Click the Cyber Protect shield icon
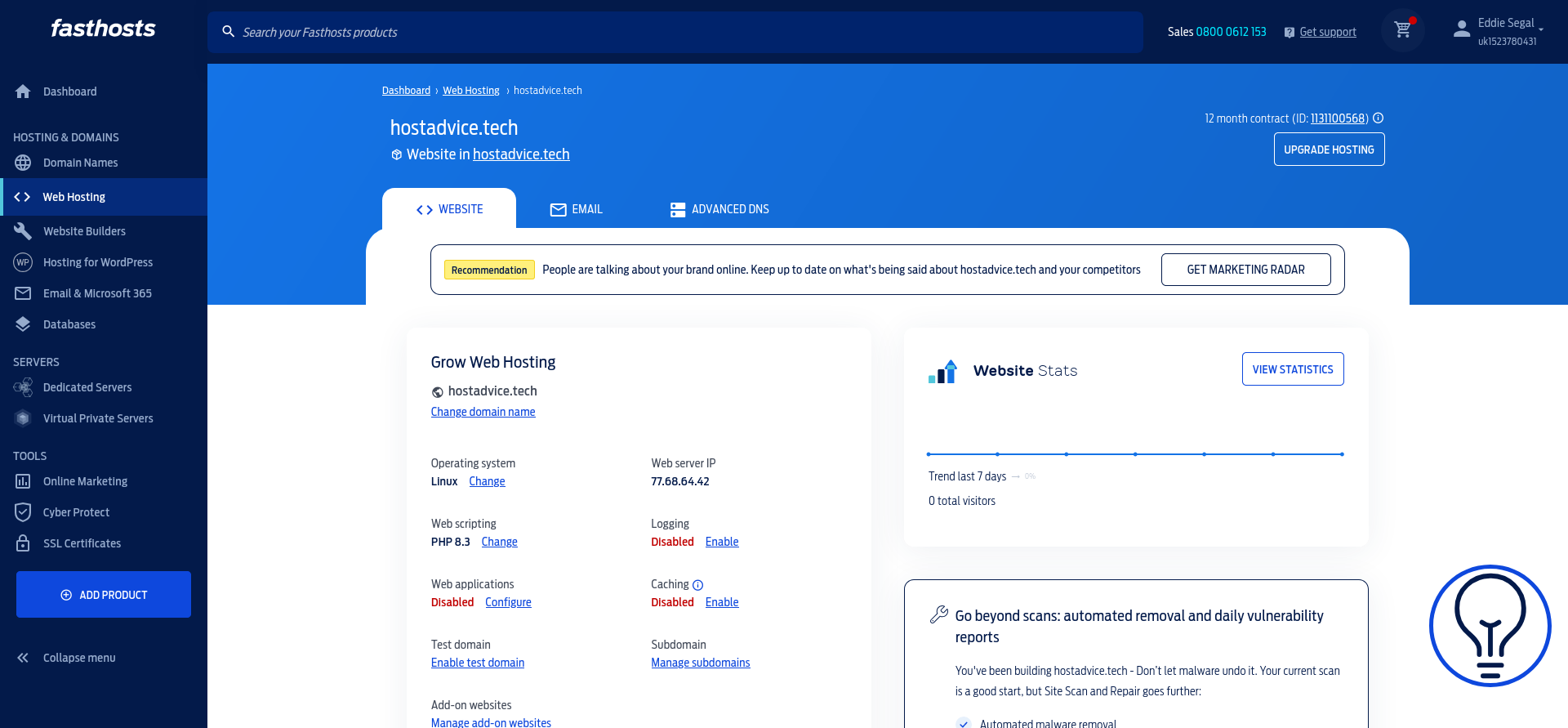The height and width of the screenshot is (728, 1568). tap(23, 512)
